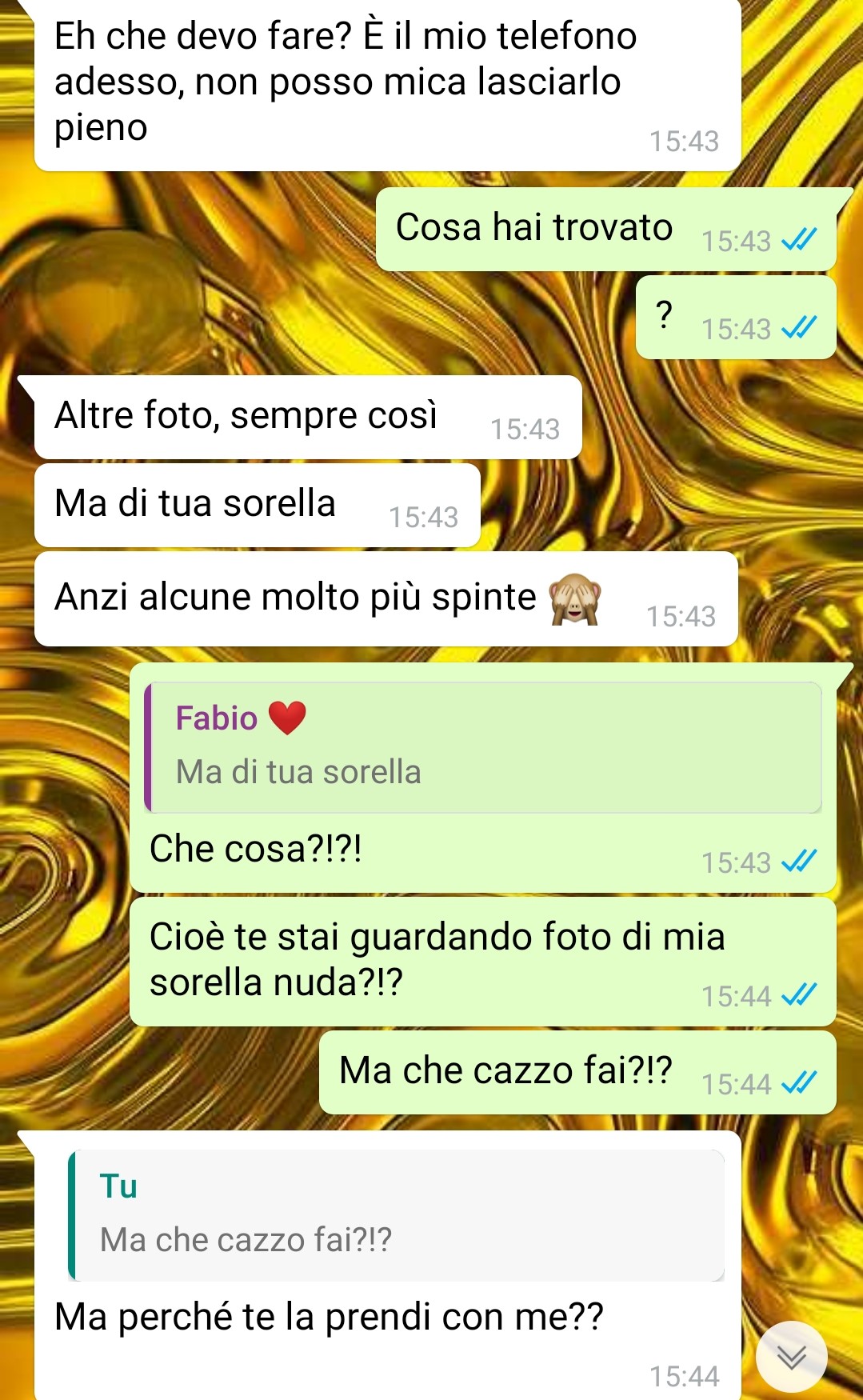Viewport: 863px width, 1400px height.
Task: Tap the Fabio name in quoted reply
Action: pos(217,718)
